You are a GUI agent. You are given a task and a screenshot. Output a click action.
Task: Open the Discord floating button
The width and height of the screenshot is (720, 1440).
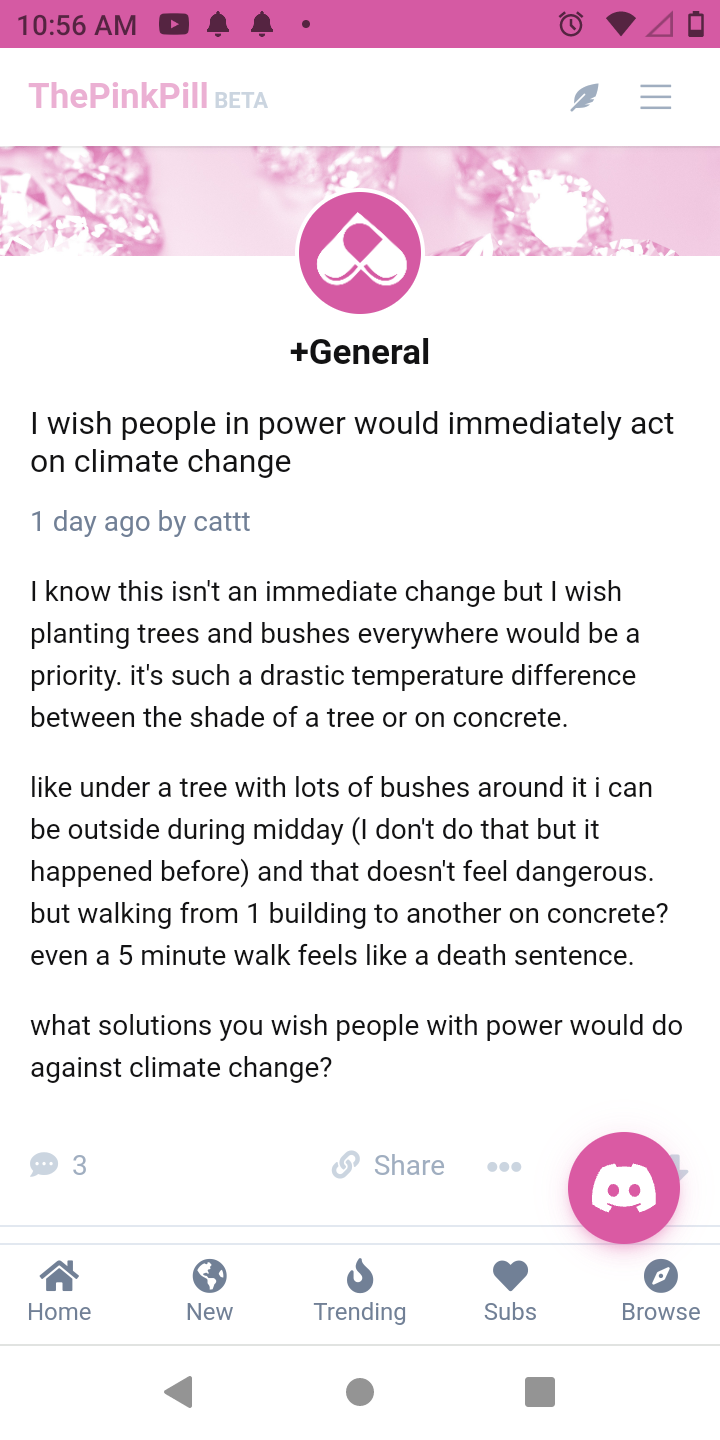pos(624,1188)
